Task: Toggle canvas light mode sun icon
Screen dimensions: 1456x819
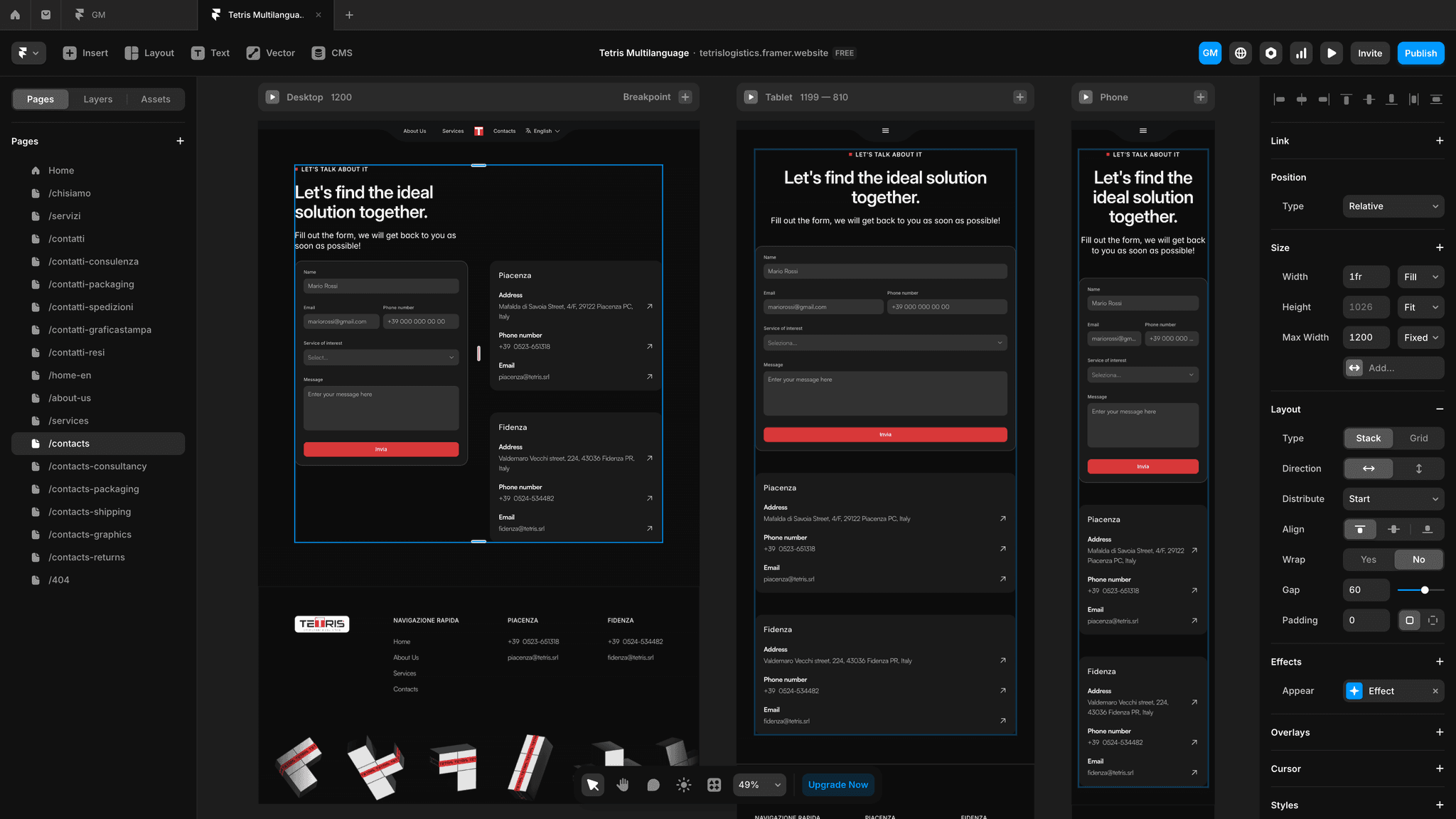Action: [684, 785]
